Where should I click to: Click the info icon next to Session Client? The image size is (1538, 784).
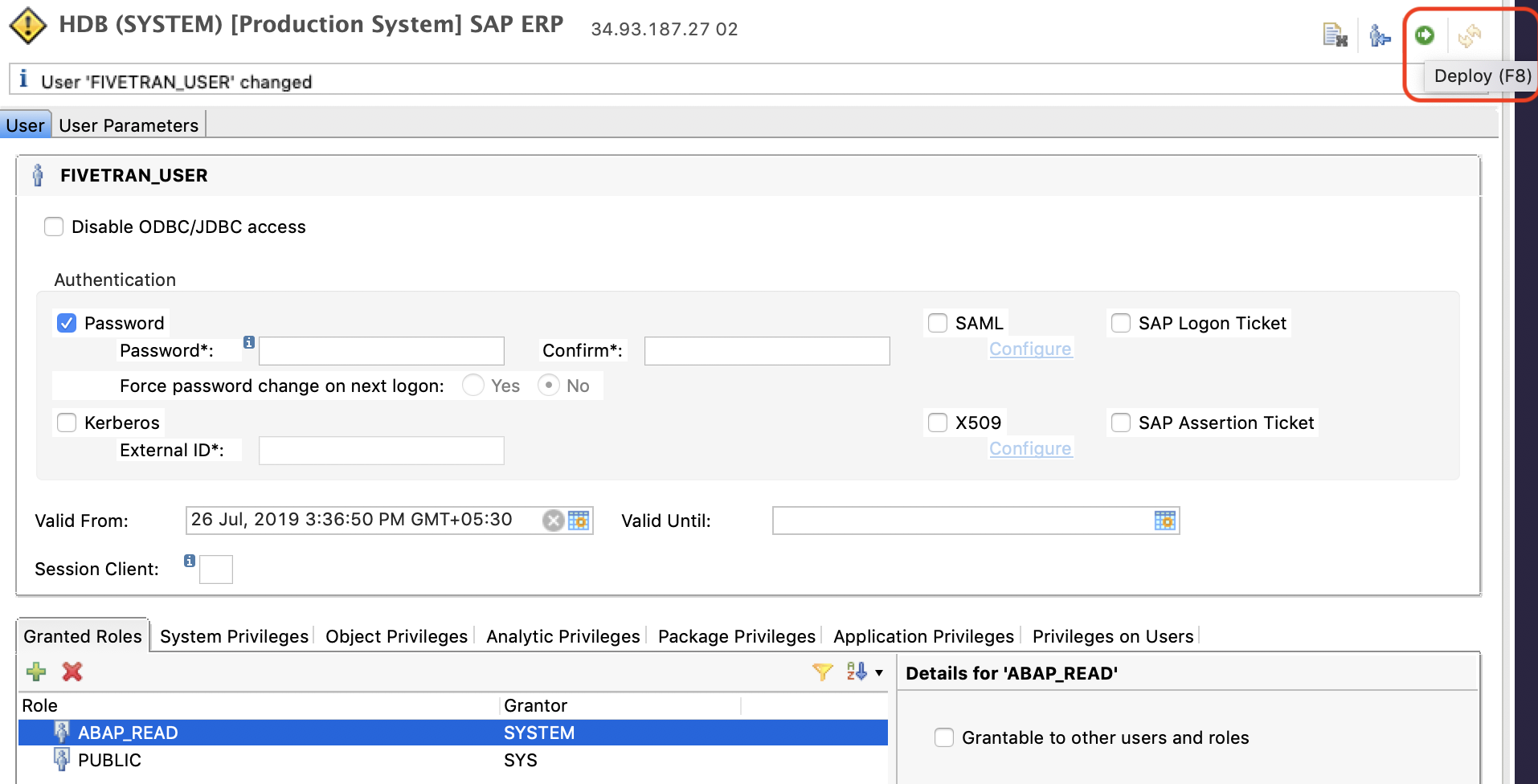[190, 561]
